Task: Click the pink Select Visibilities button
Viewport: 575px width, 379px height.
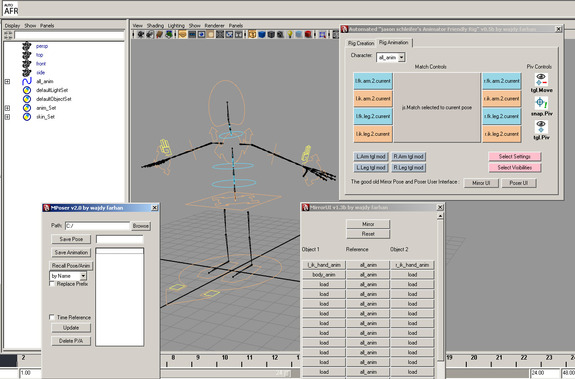Action: click(514, 168)
